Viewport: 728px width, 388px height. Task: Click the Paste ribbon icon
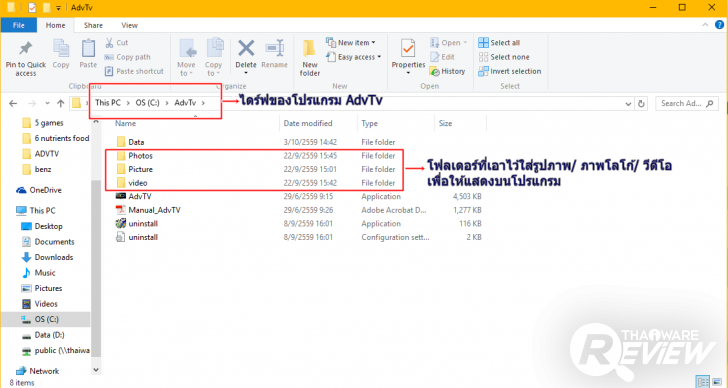click(x=88, y=48)
